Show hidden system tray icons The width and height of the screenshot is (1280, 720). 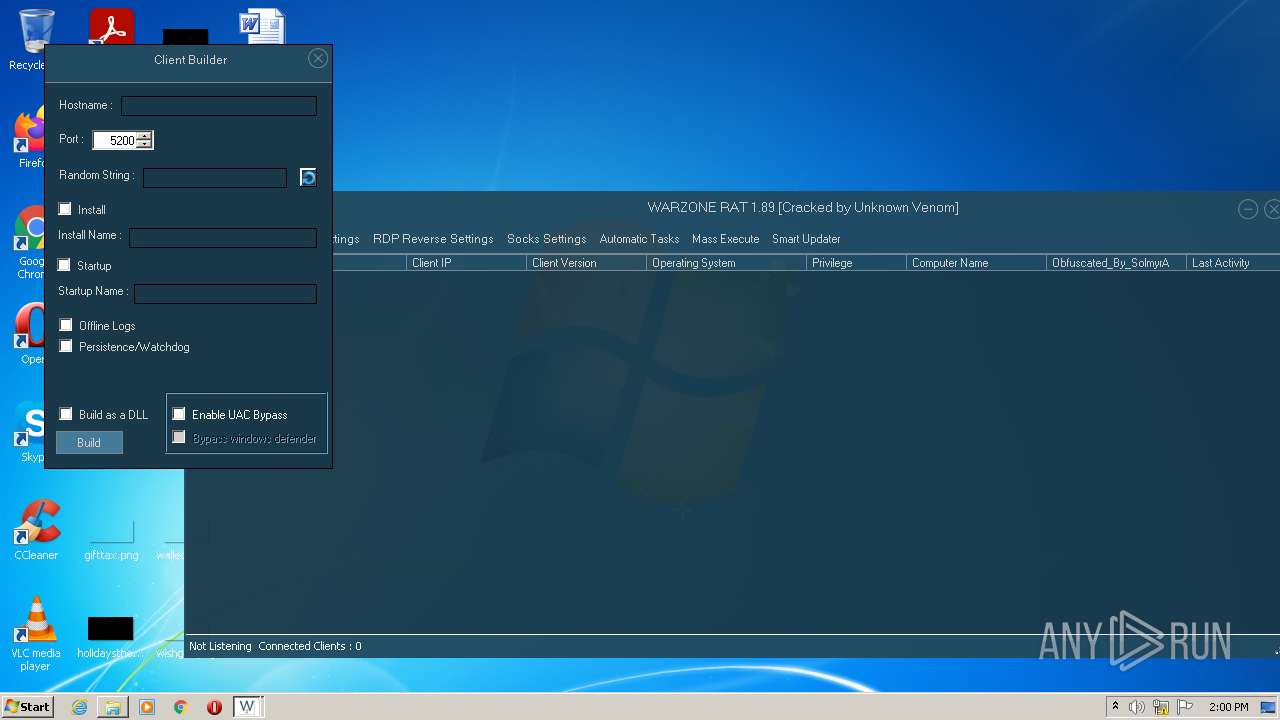1115,707
